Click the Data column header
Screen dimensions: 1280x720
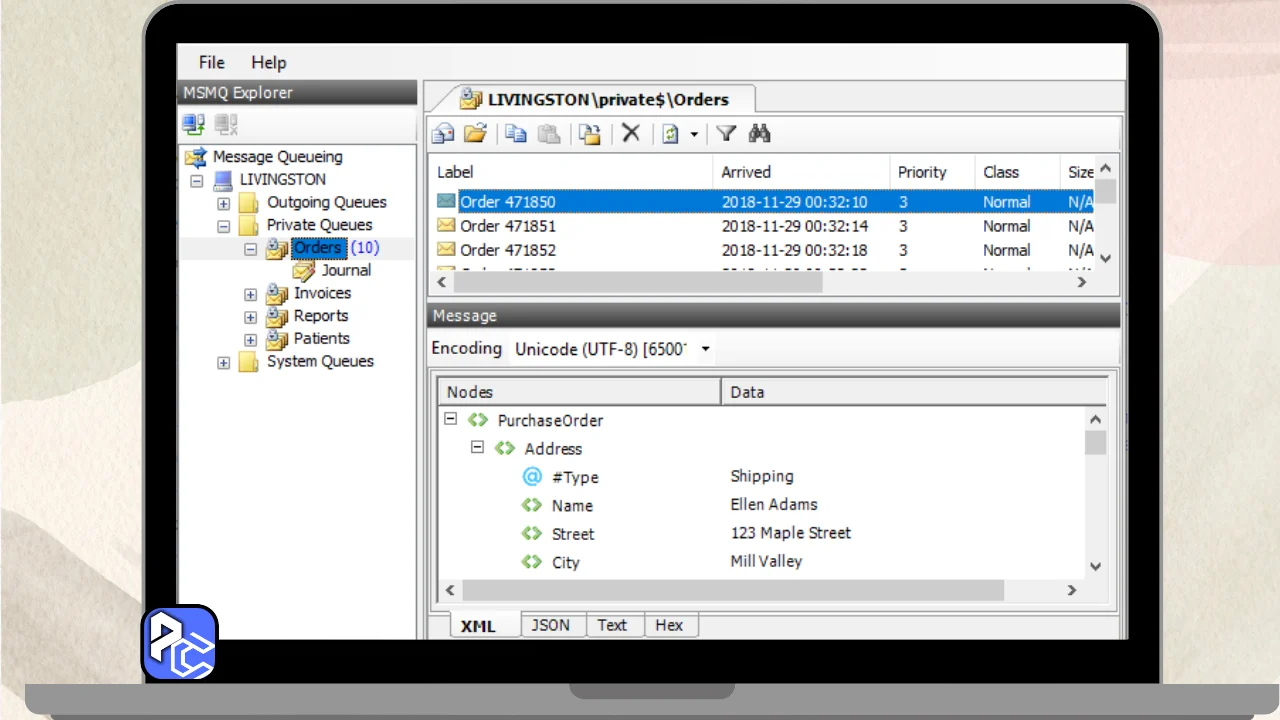[x=913, y=392]
